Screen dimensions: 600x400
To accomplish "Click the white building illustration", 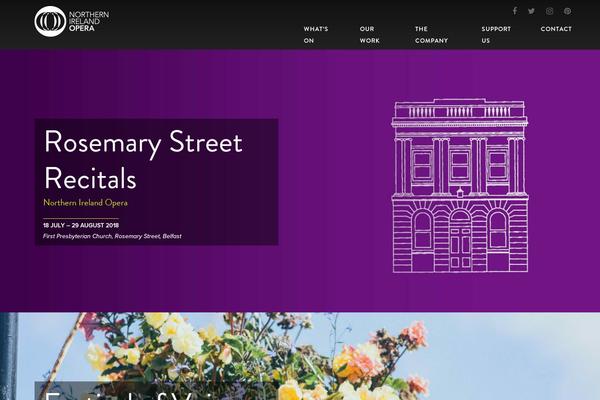I will point(460,186).
